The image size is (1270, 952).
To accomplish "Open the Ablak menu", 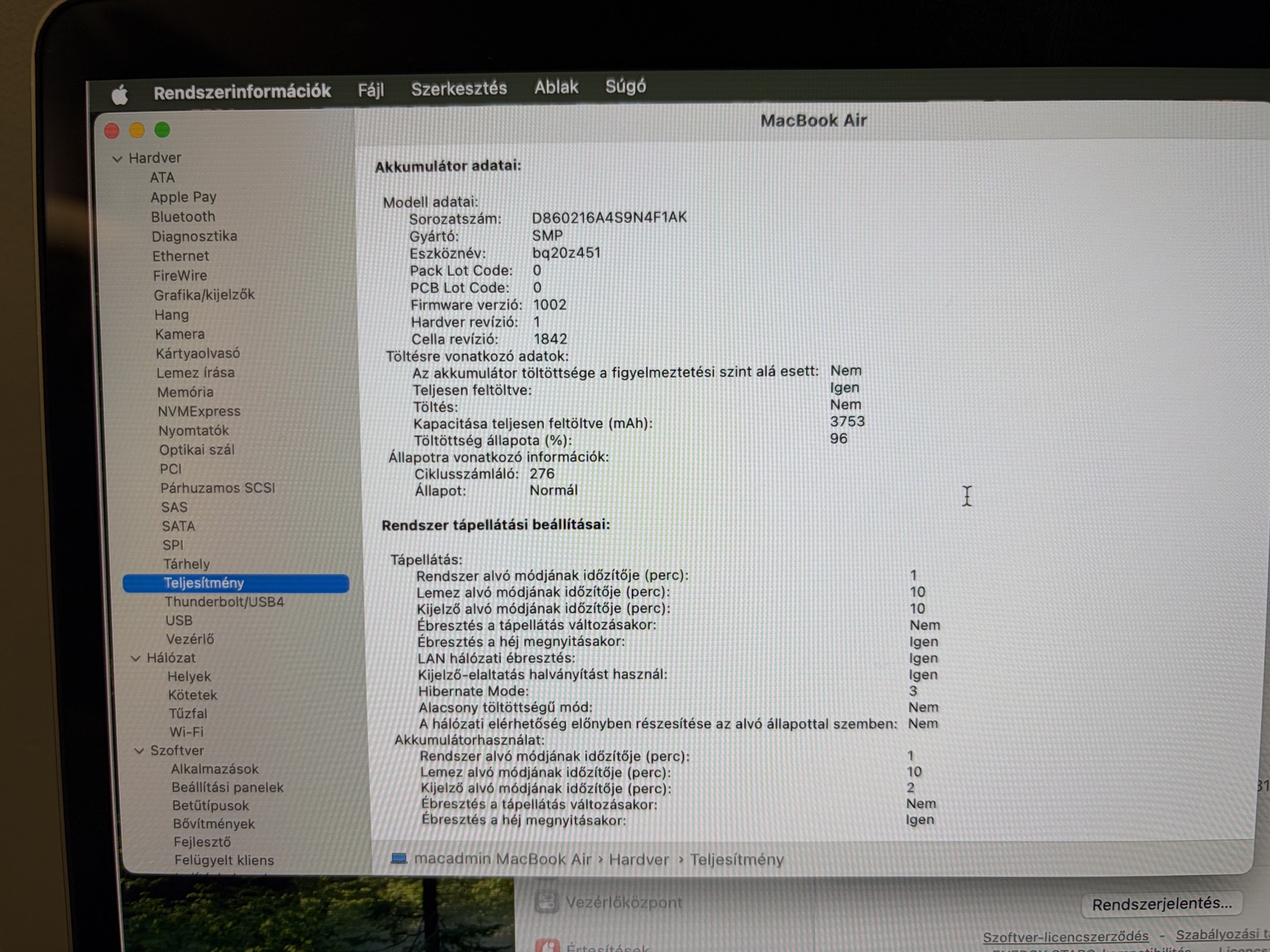I will pos(556,87).
